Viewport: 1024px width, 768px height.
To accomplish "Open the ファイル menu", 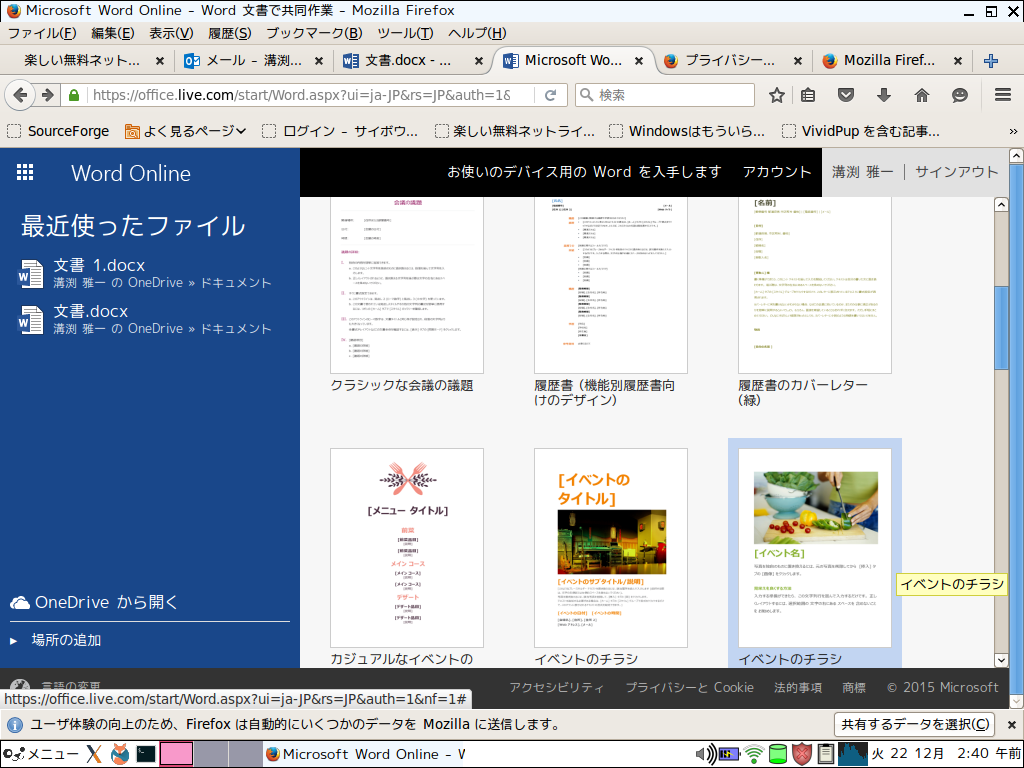I will click(x=42, y=33).
